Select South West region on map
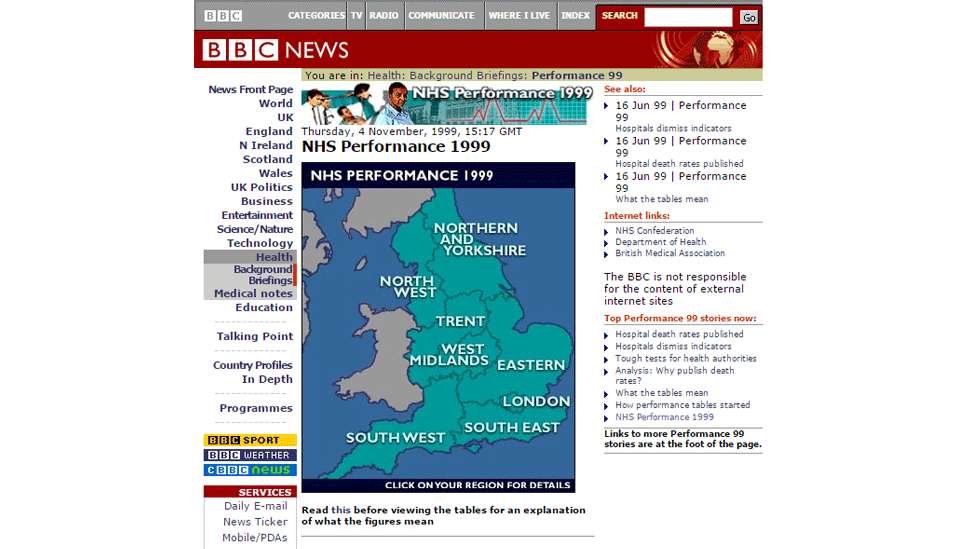The image size is (976, 549). pyautogui.click(x=395, y=438)
